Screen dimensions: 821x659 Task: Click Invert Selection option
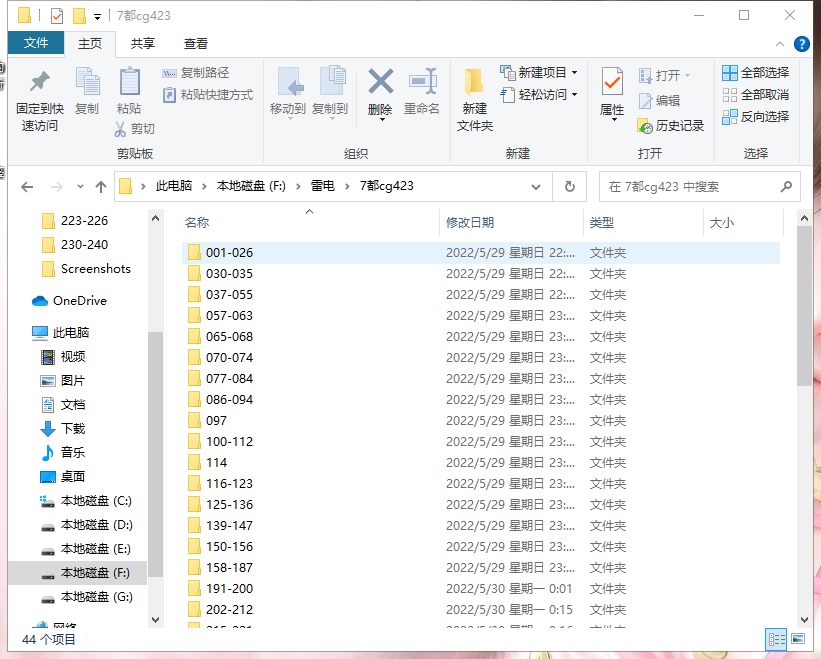click(755, 116)
